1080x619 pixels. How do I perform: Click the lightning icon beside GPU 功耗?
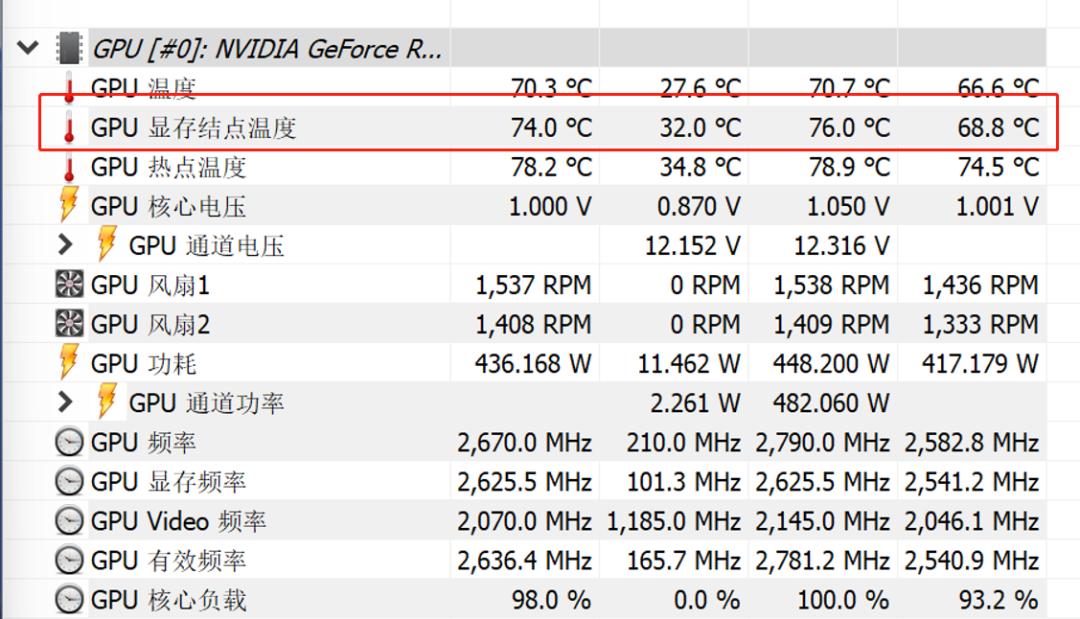pyautogui.click(x=67, y=363)
